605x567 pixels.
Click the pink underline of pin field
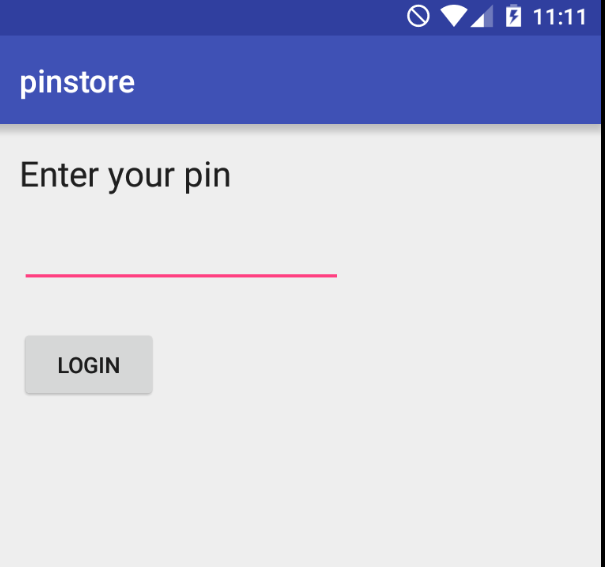click(x=181, y=276)
